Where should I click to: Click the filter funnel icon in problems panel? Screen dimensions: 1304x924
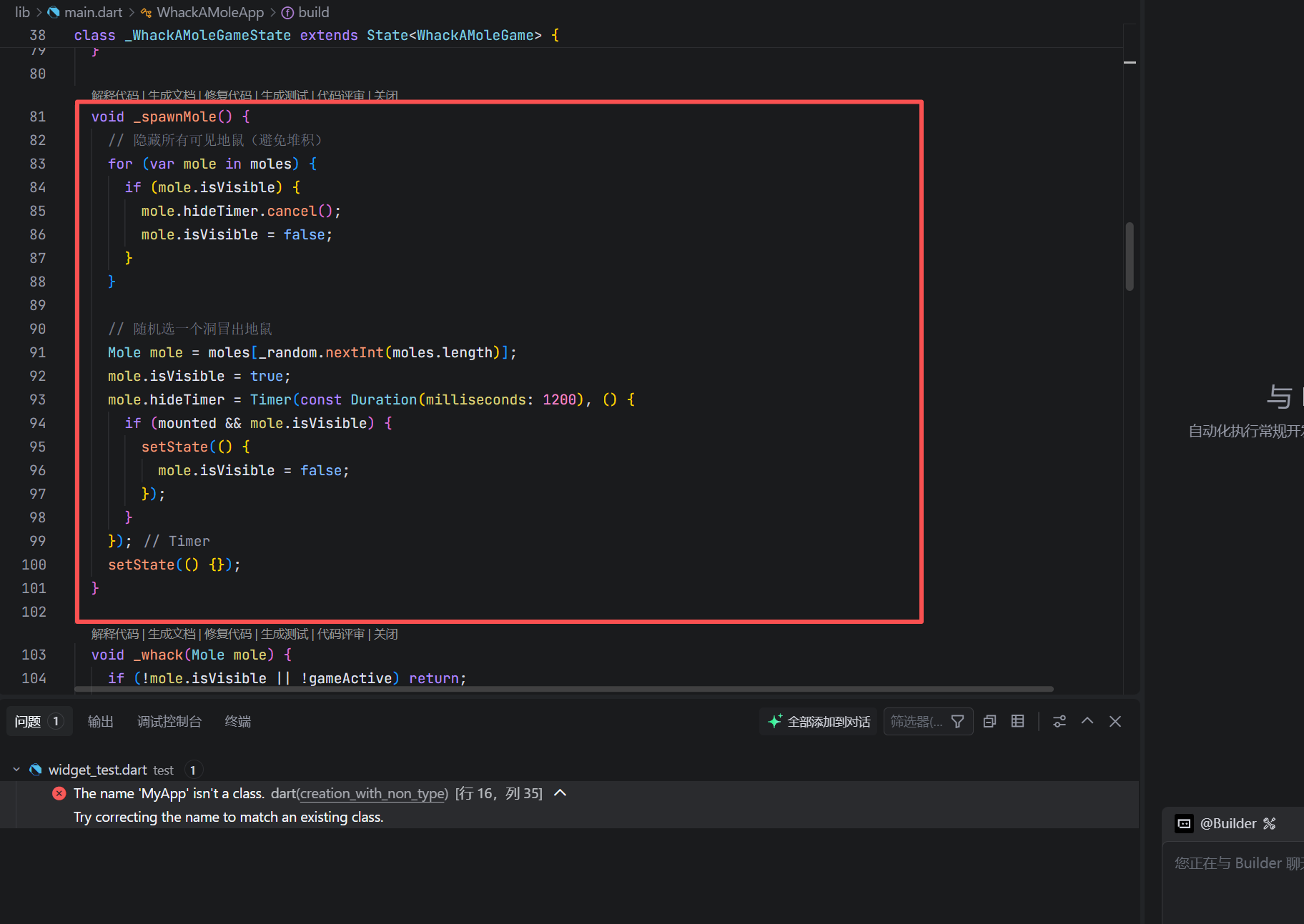click(957, 722)
